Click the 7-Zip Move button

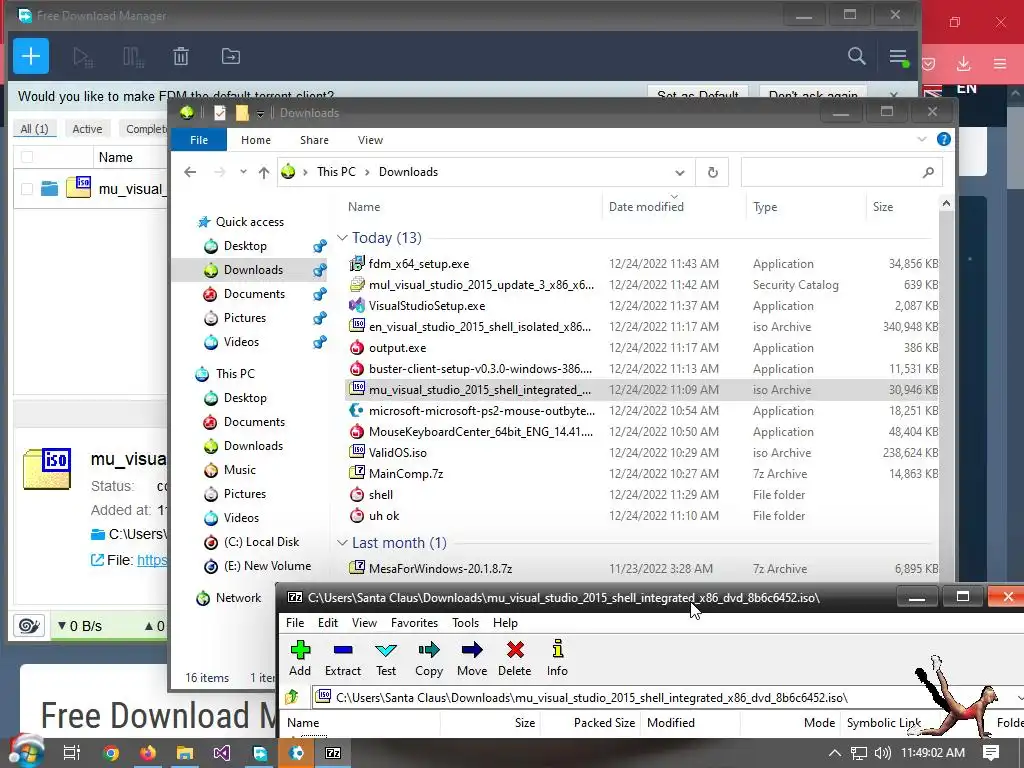(472, 658)
